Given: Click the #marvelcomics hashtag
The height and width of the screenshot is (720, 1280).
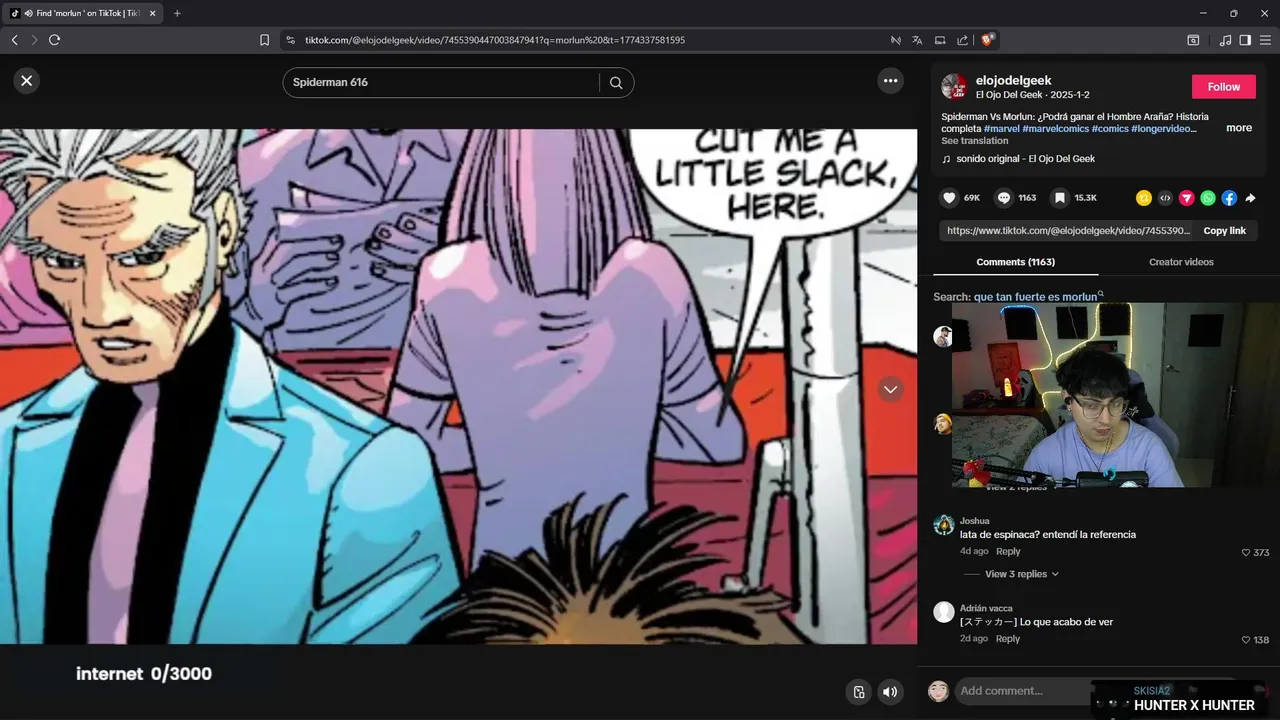Looking at the screenshot, I should 1055,129.
